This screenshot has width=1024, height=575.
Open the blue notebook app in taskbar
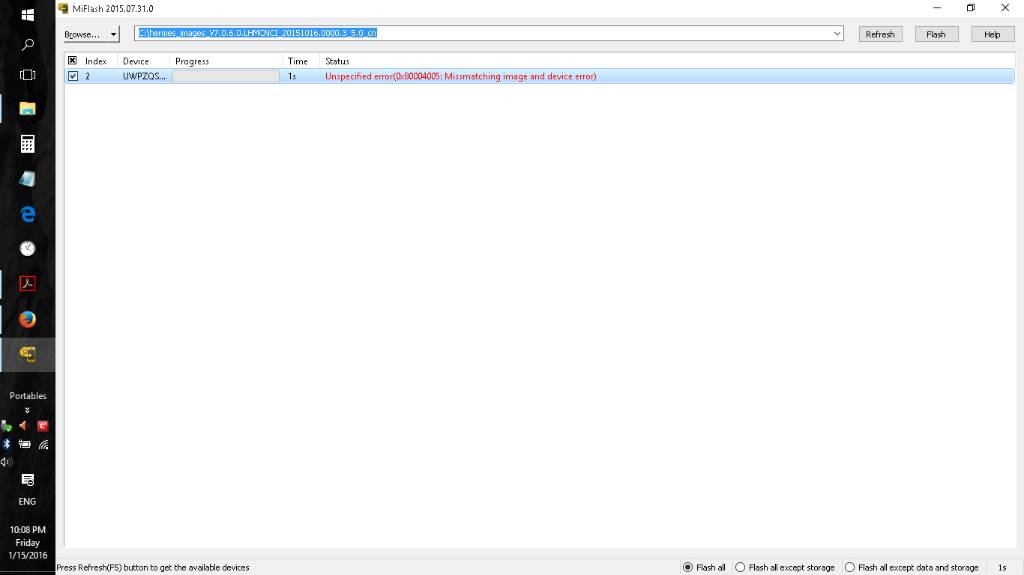coord(27,179)
